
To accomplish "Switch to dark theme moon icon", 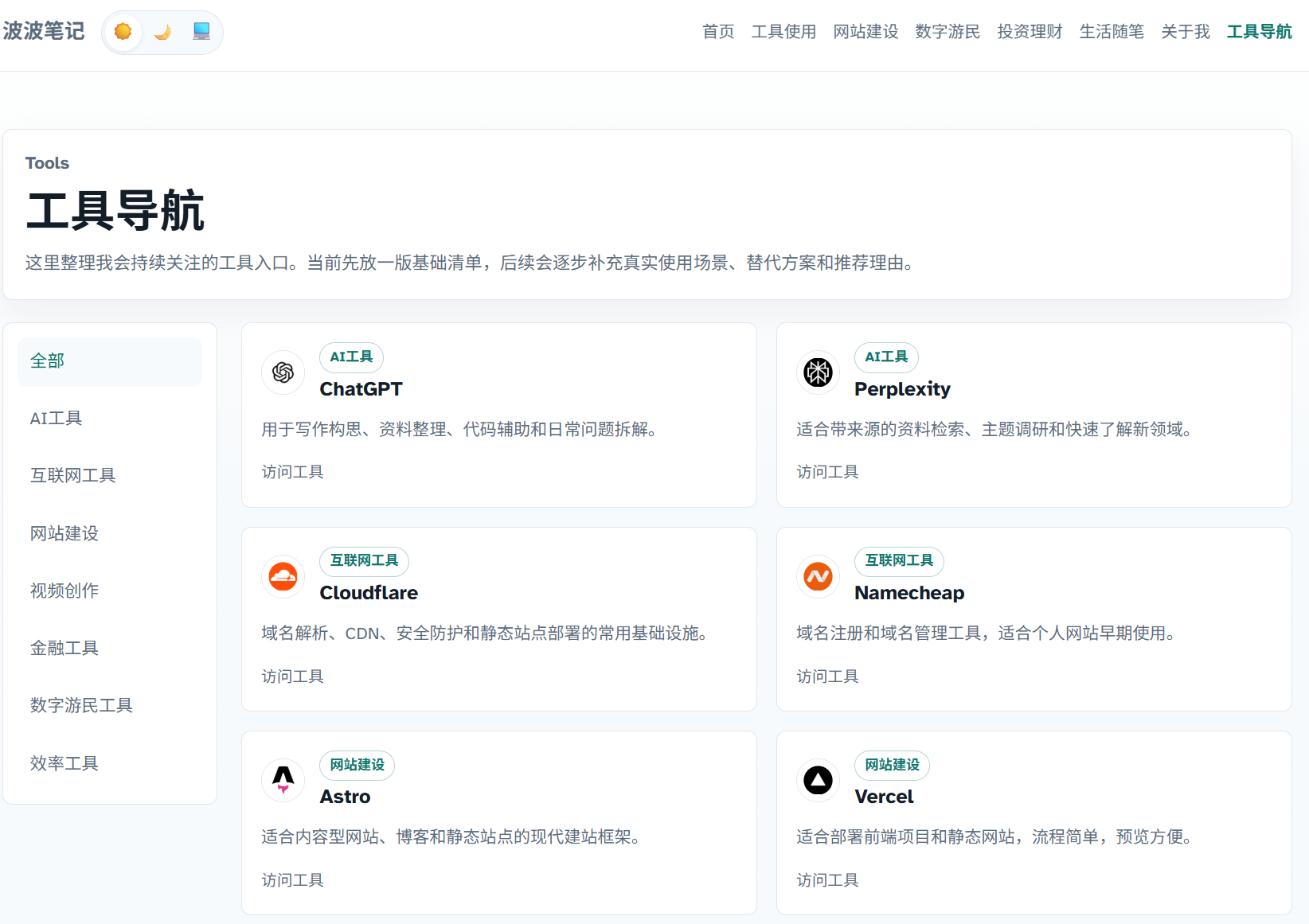I will [x=162, y=32].
